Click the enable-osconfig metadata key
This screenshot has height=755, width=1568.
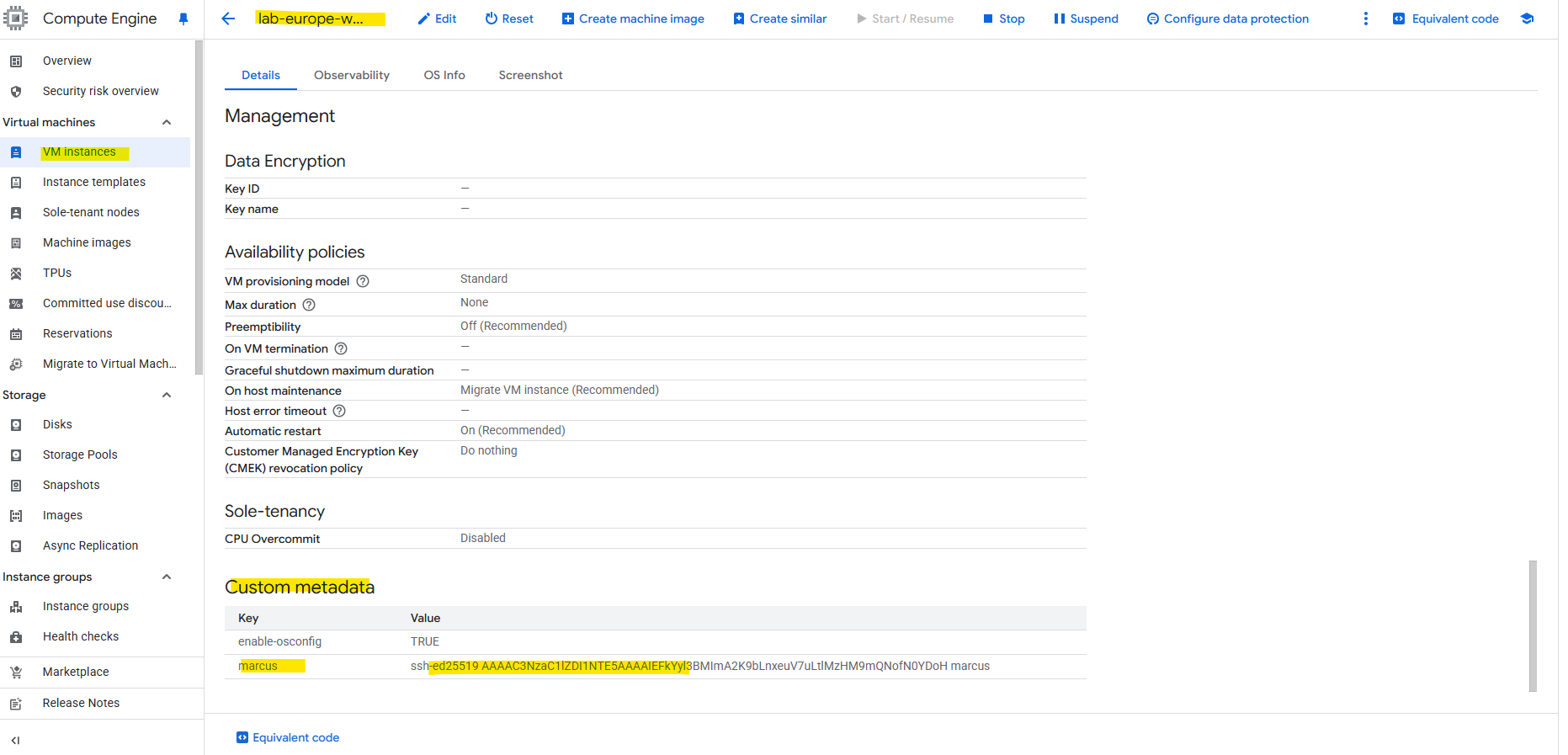coord(279,641)
